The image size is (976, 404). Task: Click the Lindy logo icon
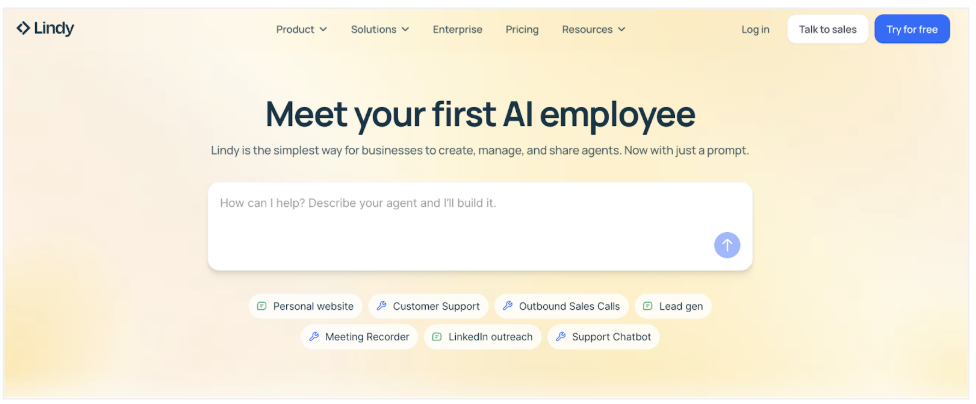[x=24, y=29]
